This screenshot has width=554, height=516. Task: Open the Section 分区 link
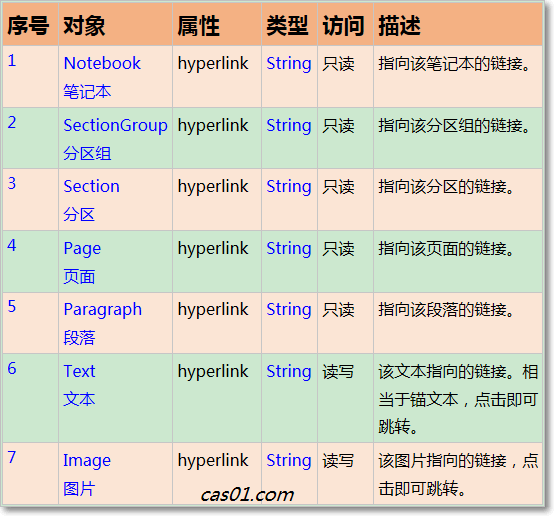91,200
